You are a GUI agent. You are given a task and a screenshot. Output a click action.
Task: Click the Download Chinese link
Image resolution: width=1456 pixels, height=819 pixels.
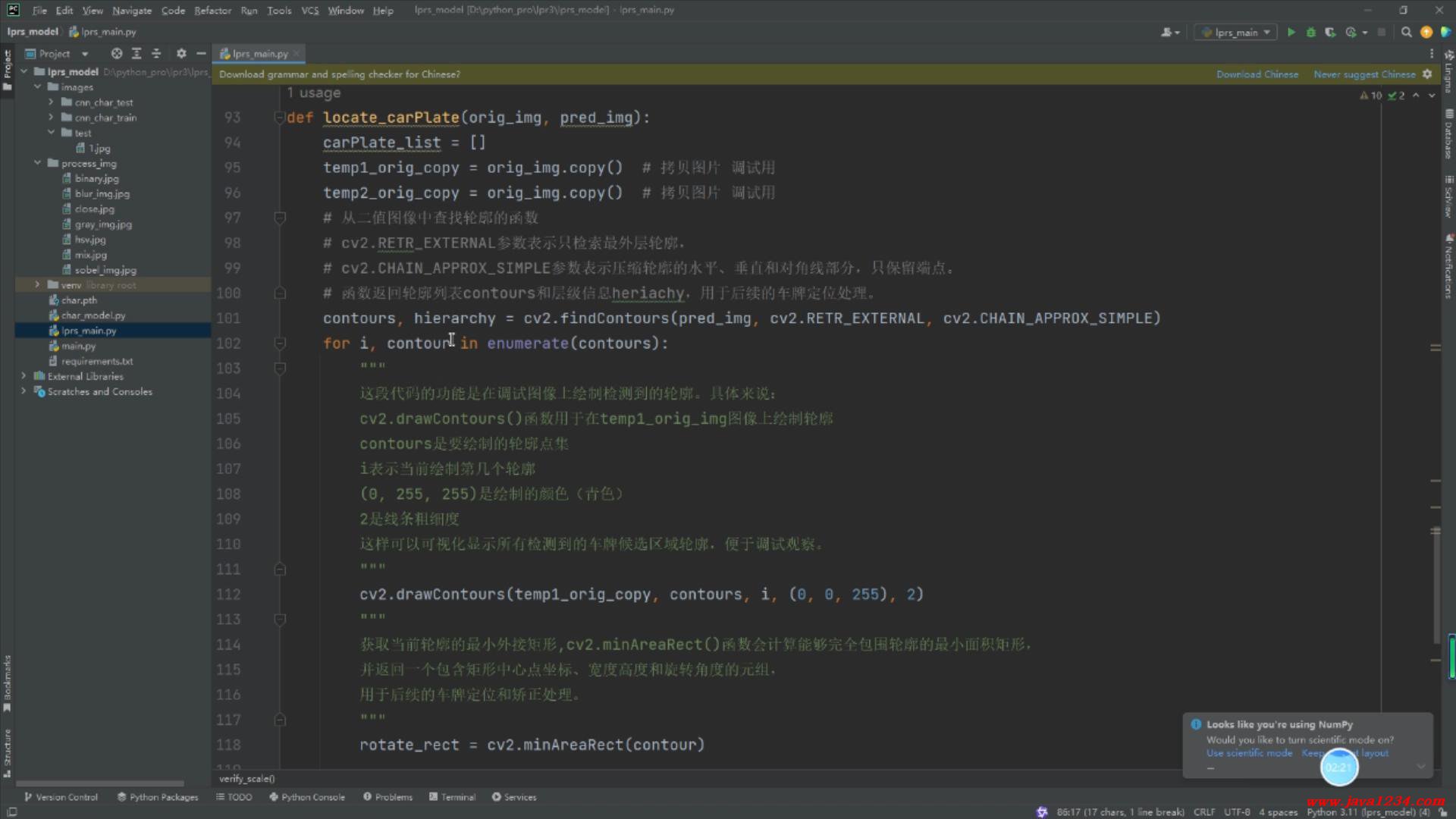coord(1257,74)
